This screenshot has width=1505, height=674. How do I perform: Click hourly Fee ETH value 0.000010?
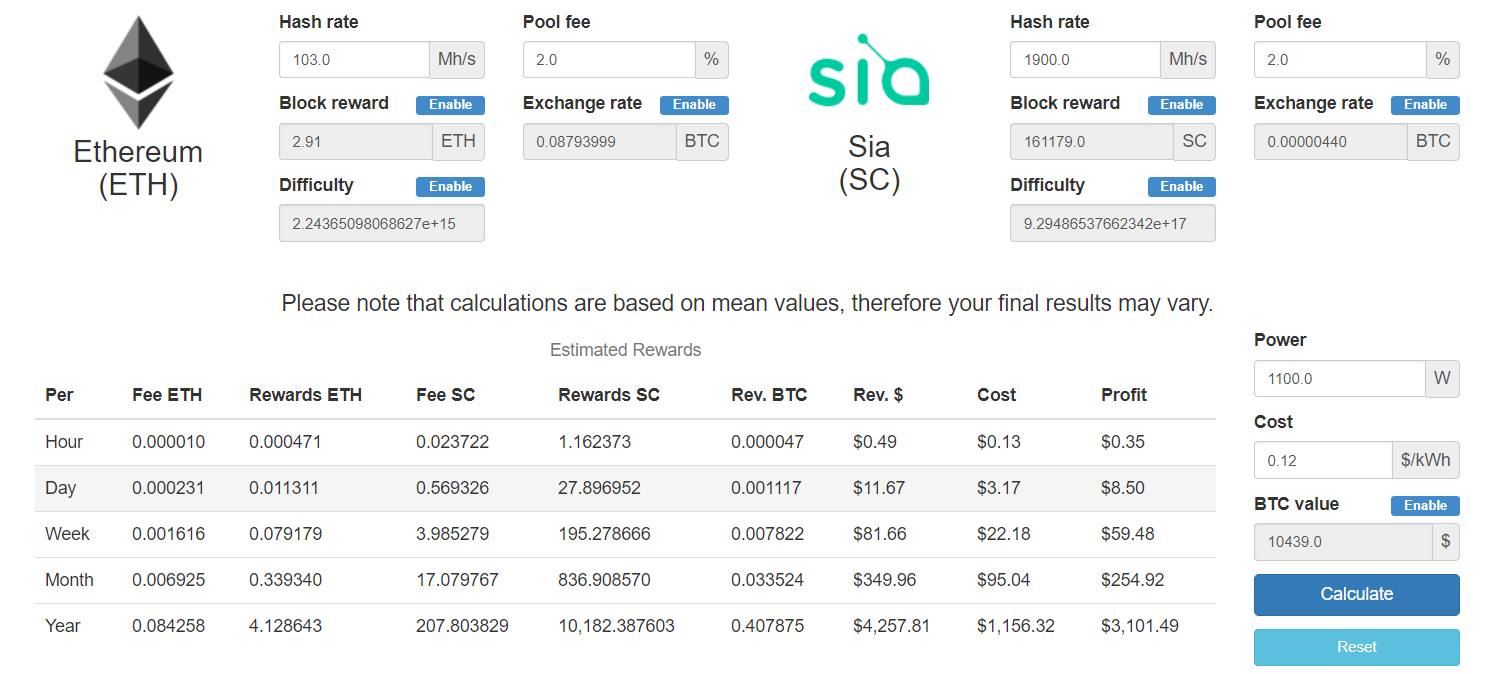pyautogui.click(x=169, y=442)
